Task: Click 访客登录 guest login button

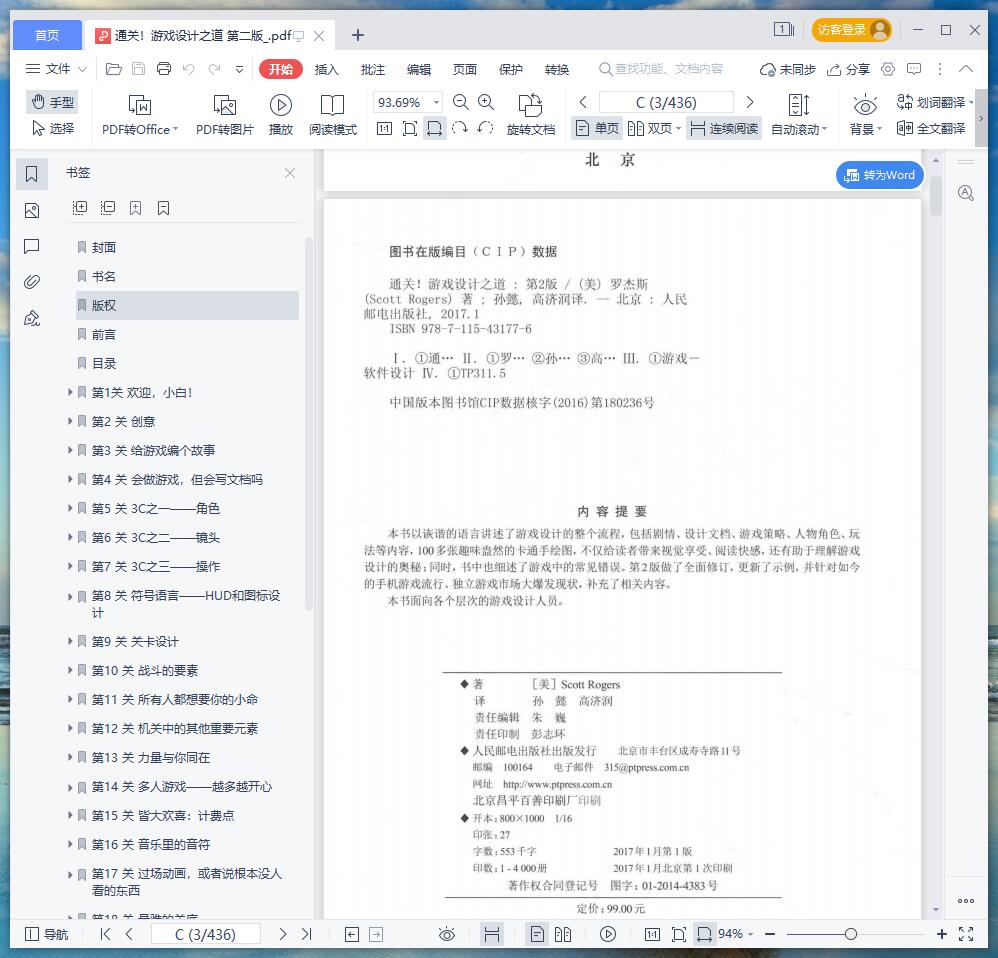Action: tap(851, 30)
